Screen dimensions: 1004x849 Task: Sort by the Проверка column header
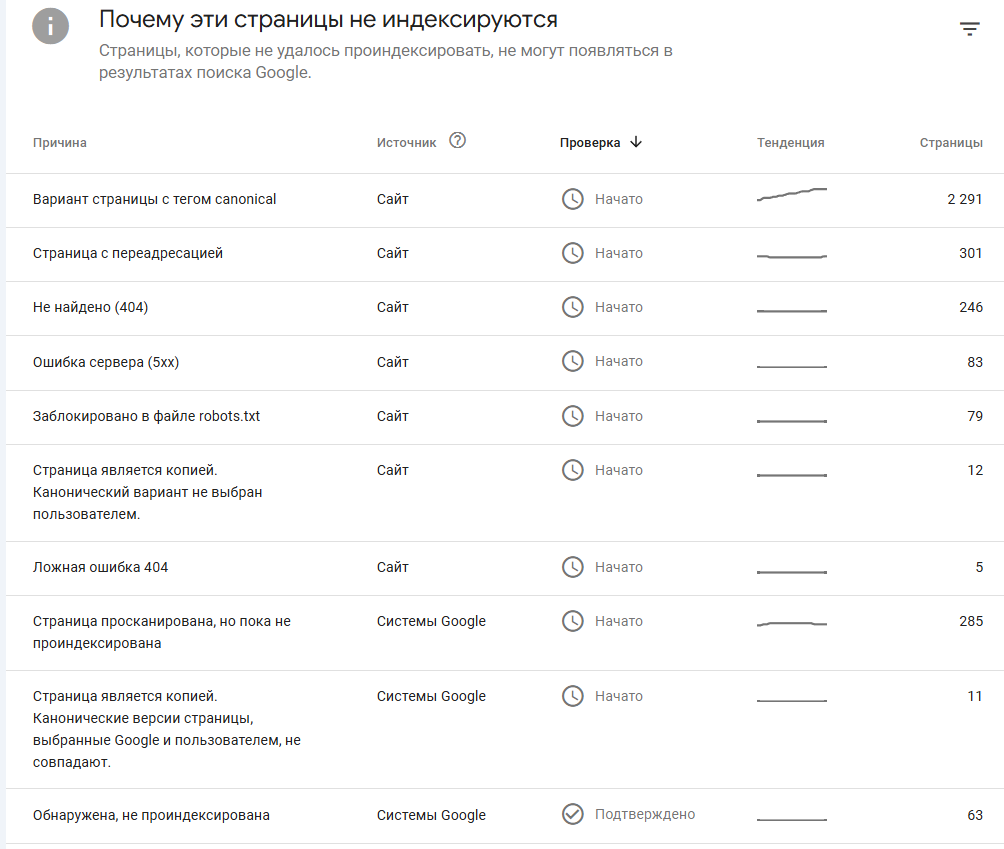point(590,143)
